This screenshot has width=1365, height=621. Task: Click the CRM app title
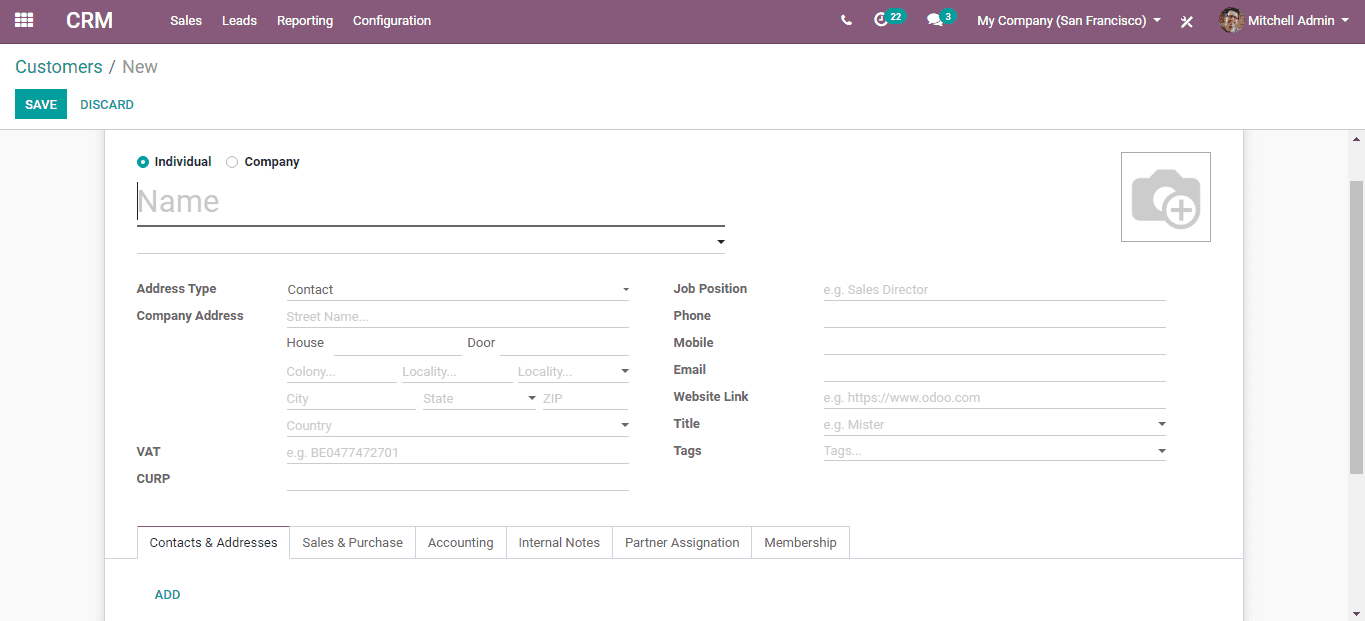[89, 20]
